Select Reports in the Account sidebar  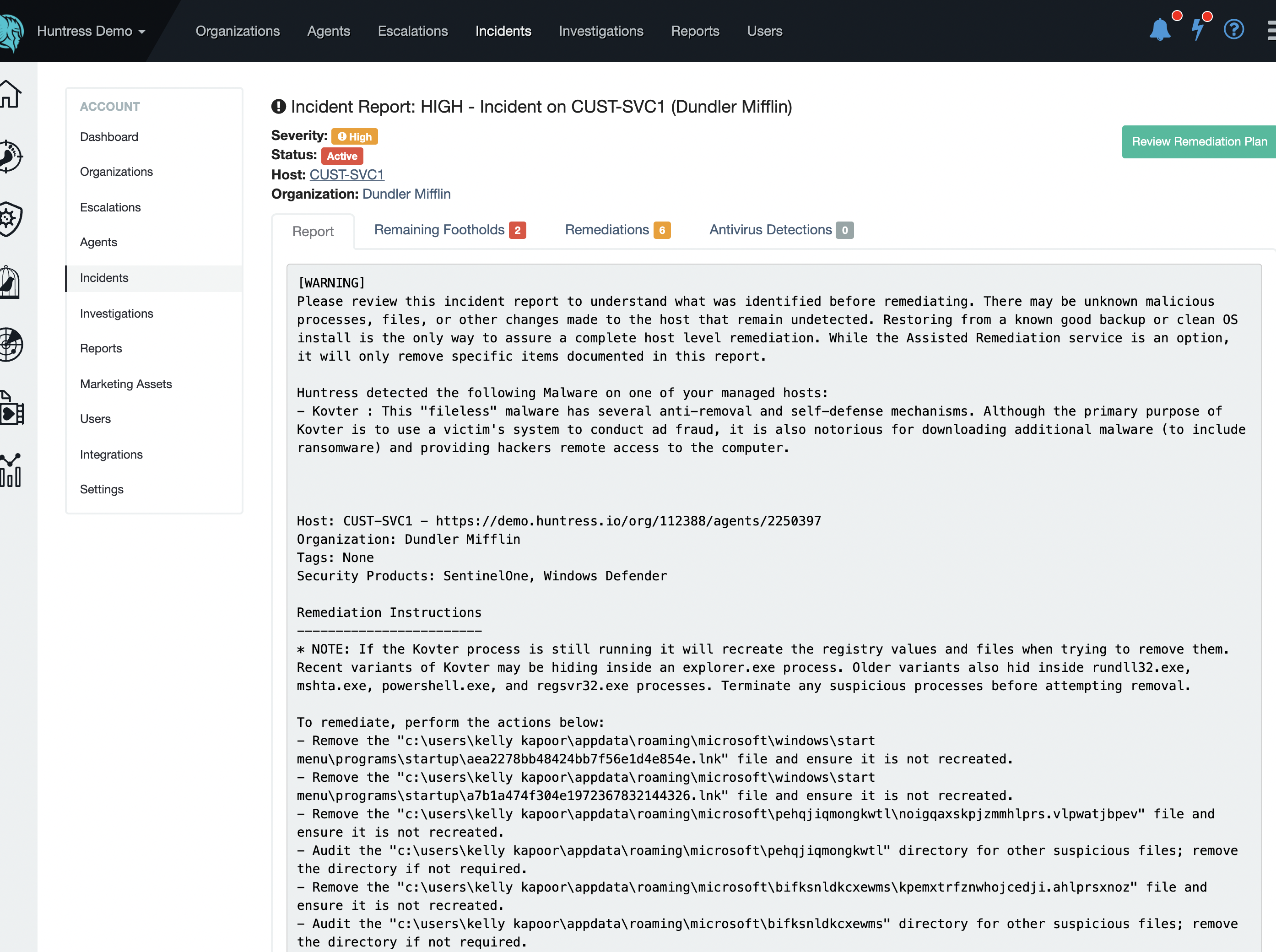coord(101,349)
